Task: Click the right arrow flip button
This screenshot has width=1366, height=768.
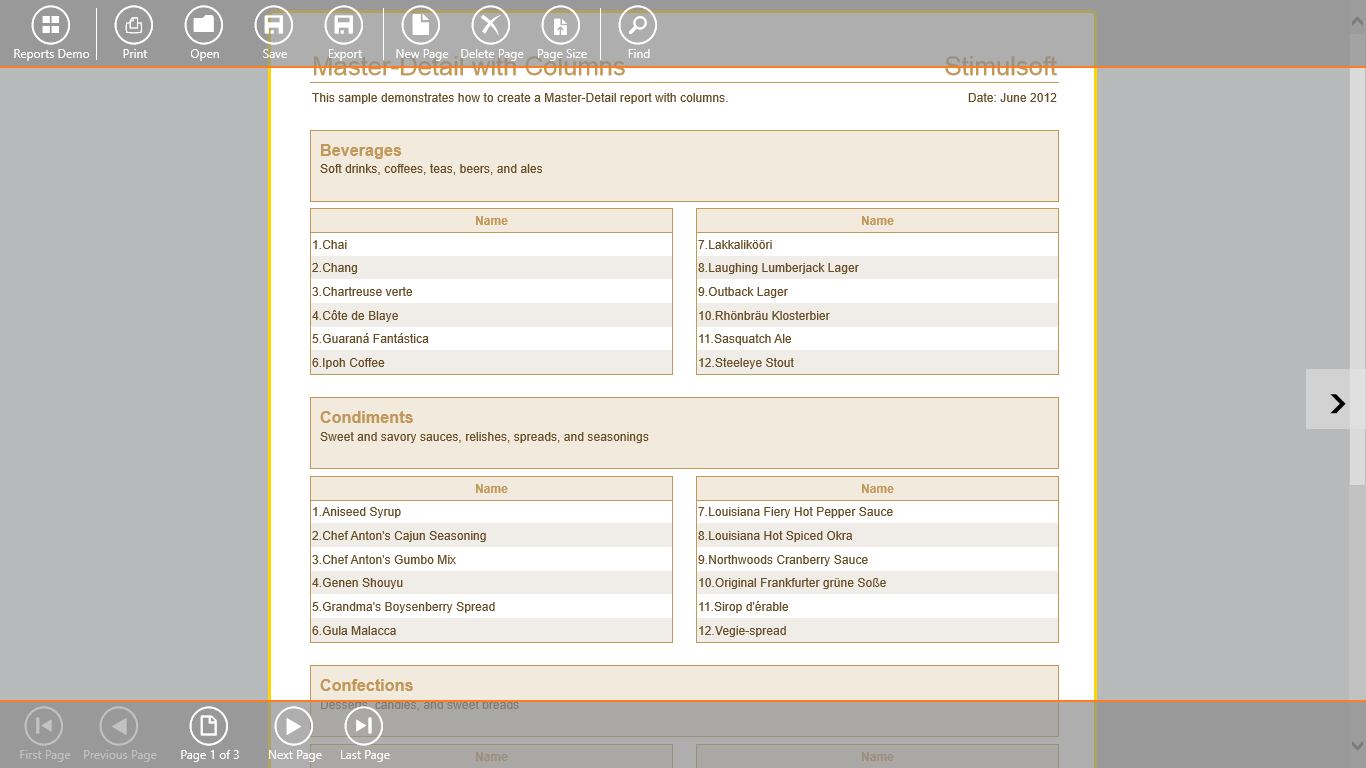Action: point(1336,399)
